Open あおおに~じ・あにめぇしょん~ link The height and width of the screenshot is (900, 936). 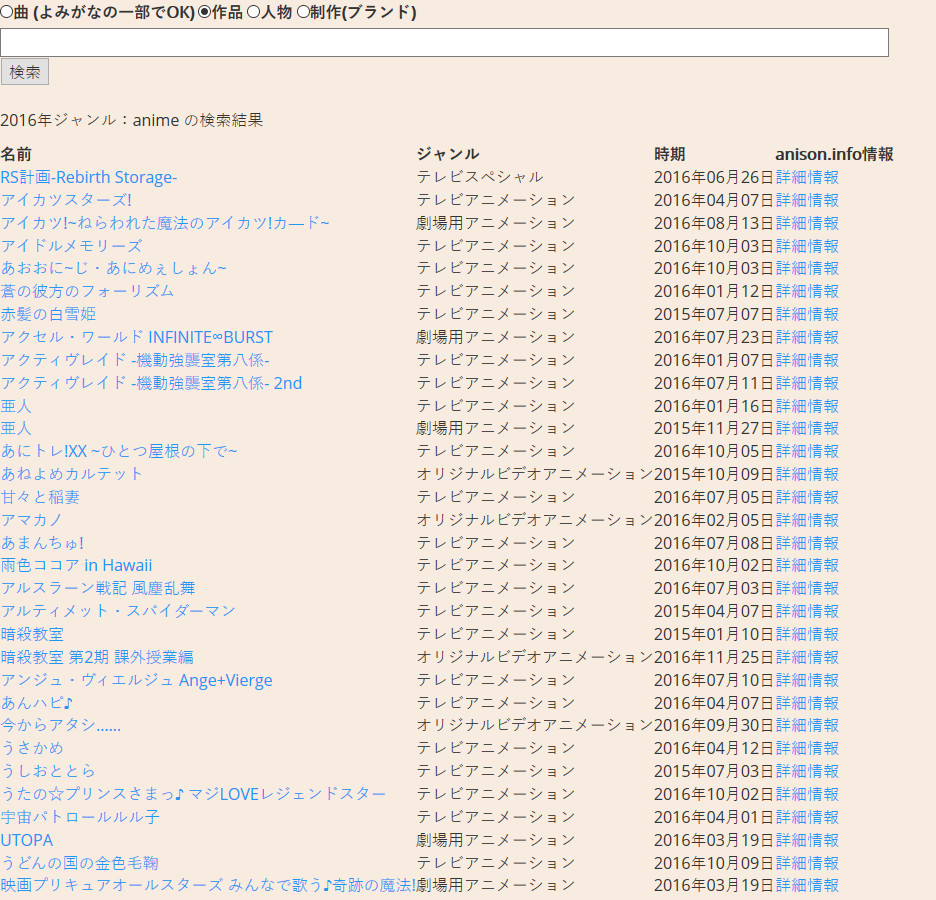pyautogui.click(x=113, y=268)
